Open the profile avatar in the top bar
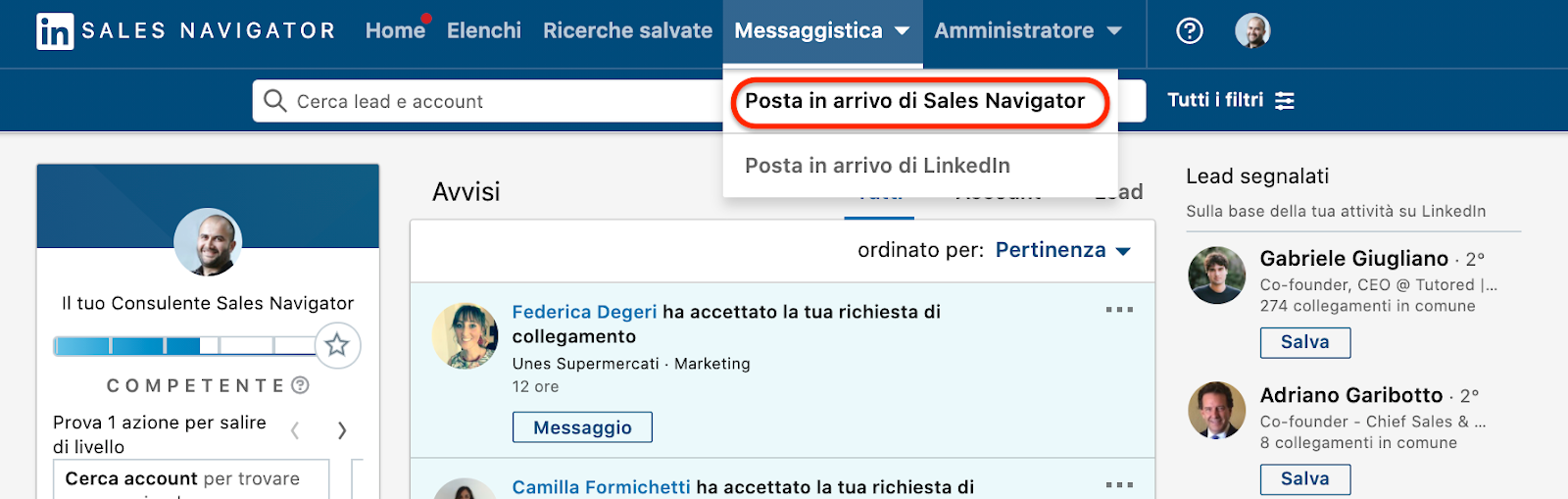 1252,31
